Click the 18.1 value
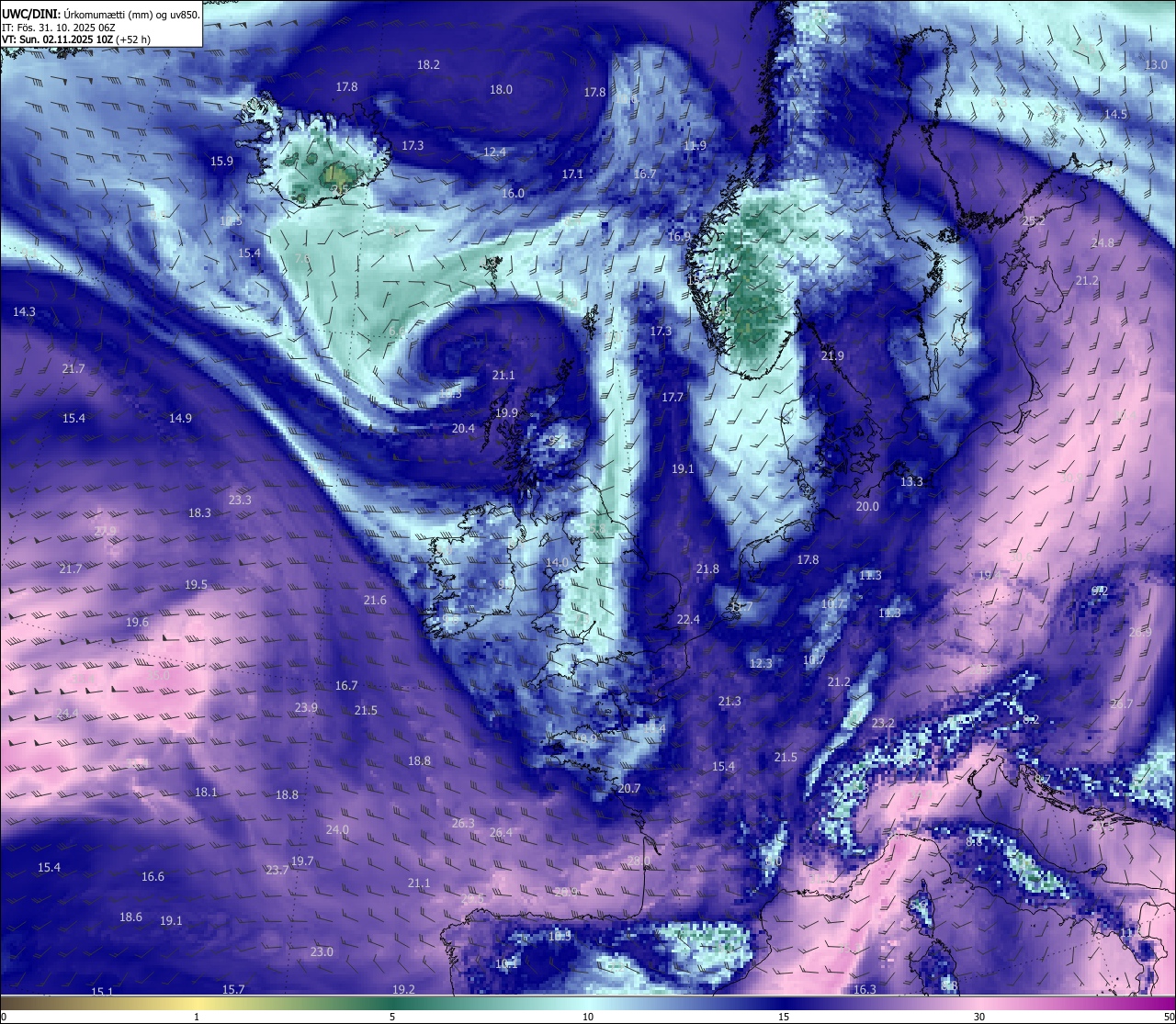This screenshot has height=1024, width=1176. pyautogui.click(x=206, y=792)
